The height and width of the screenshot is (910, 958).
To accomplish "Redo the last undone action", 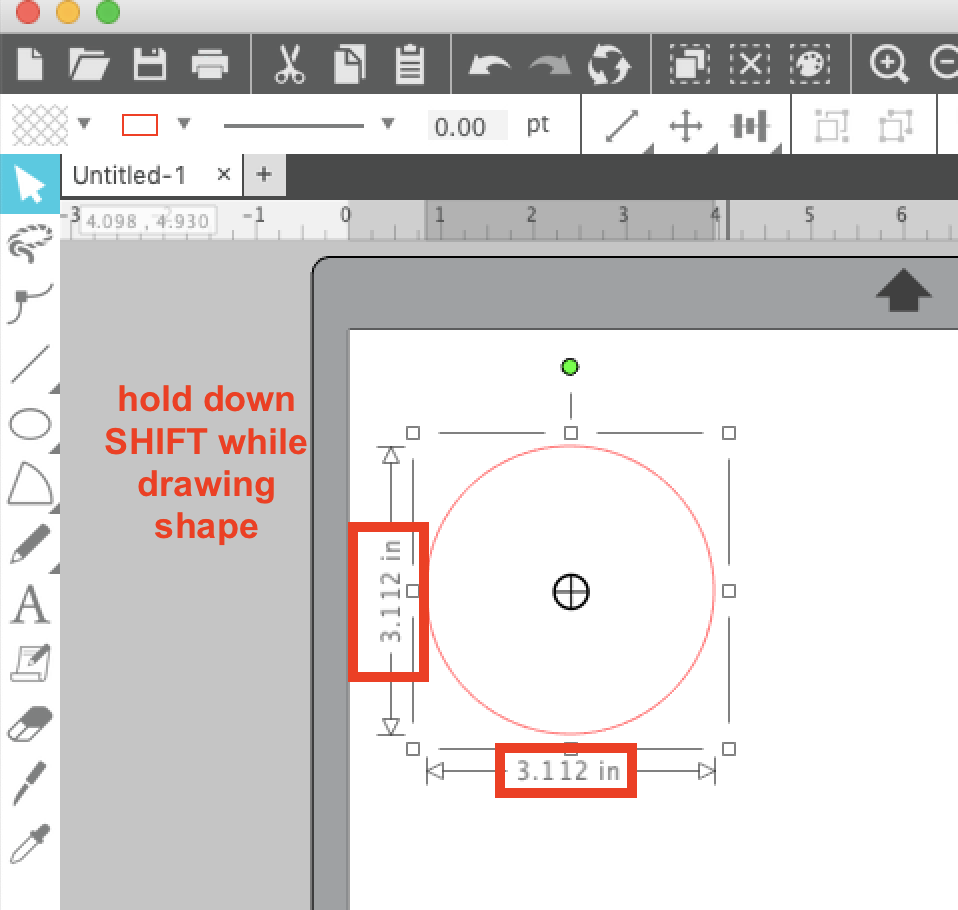I will (549, 65).
